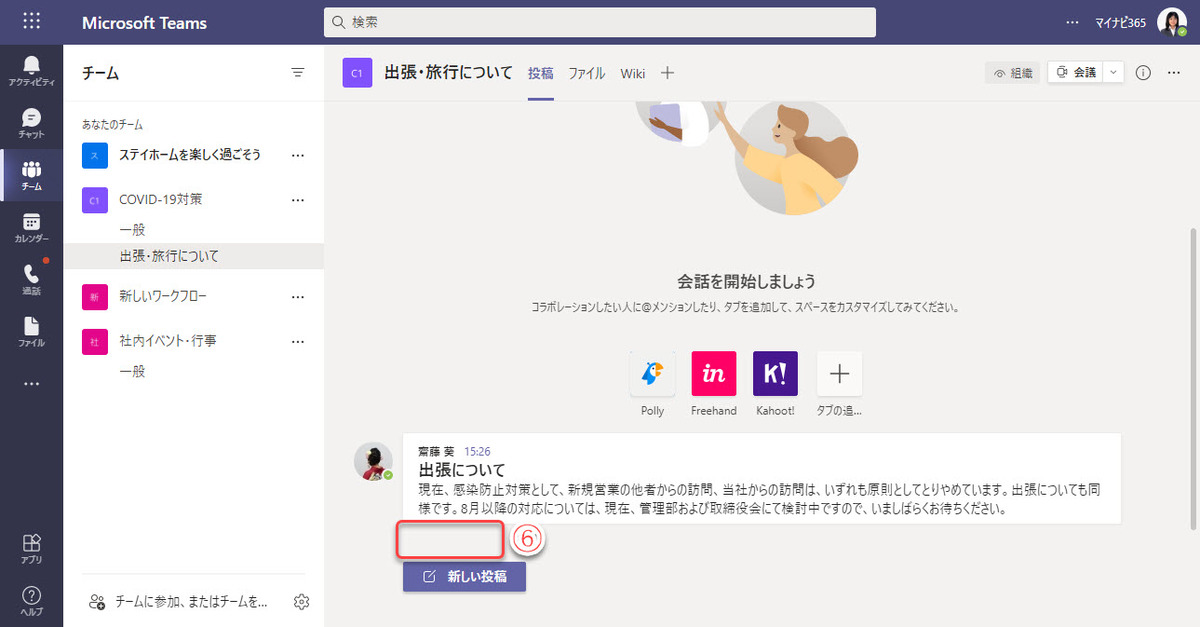This screenshot has height=627, width=1200.
Task: Open more options for 社内イベント・行事 team
Action: coord(297,341)
